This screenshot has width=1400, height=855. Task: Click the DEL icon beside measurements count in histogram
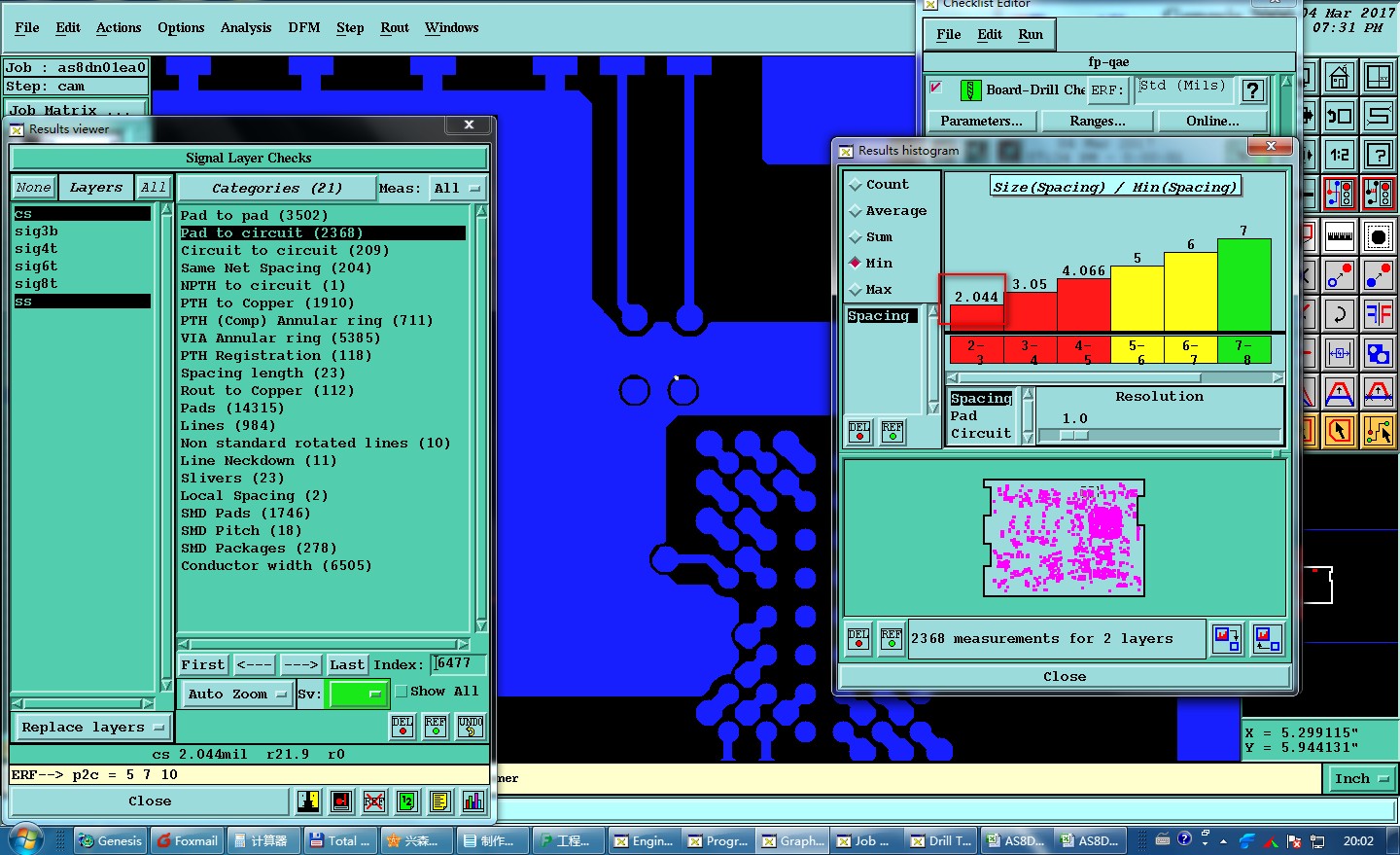click(858, 639)
